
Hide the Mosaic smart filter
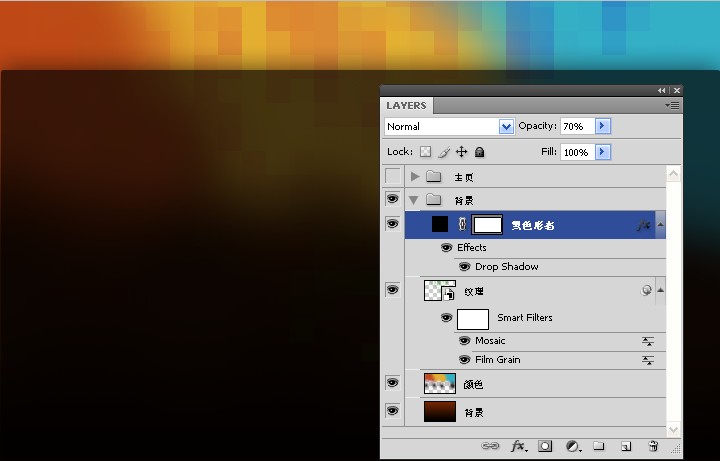465,341
